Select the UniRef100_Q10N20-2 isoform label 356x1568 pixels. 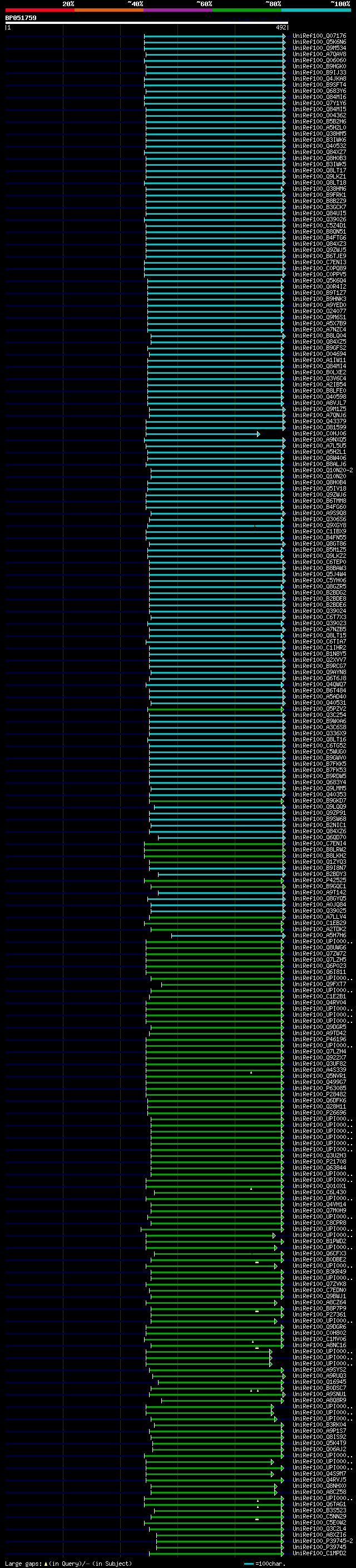click(323, 471)
